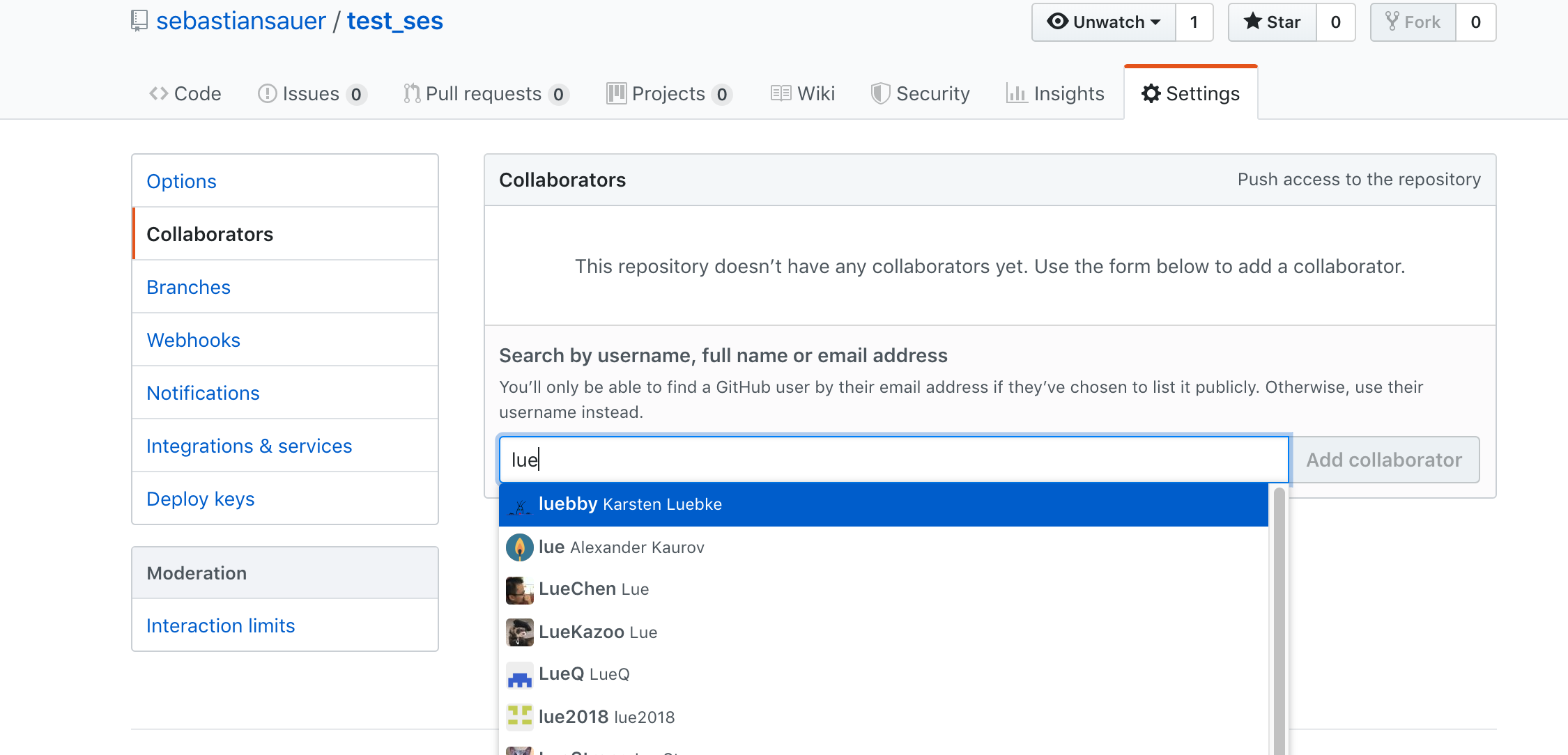Open Notifications settings
1568x755 pixels.
click(285, 393)
